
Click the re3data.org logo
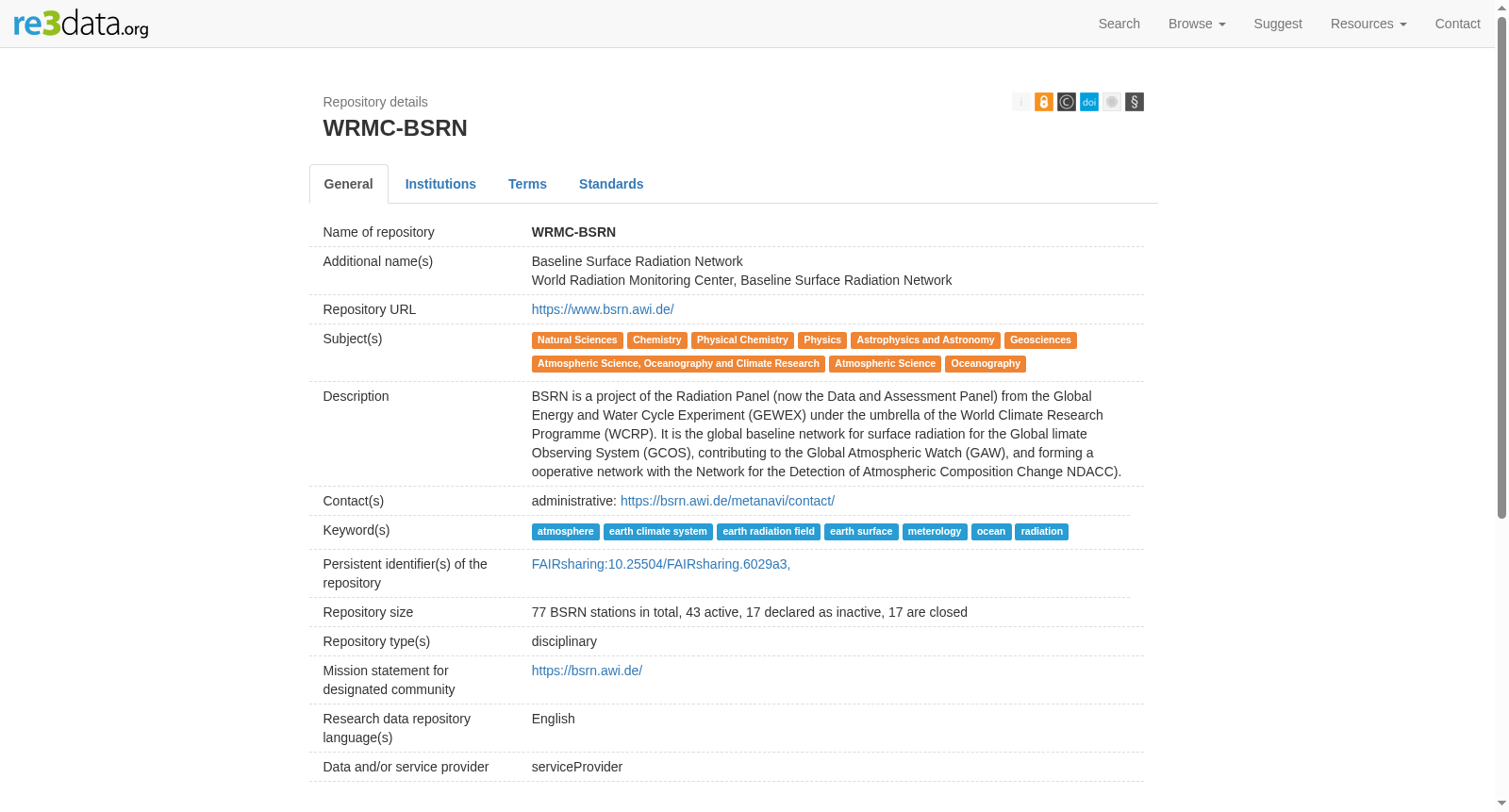point(81,24)
